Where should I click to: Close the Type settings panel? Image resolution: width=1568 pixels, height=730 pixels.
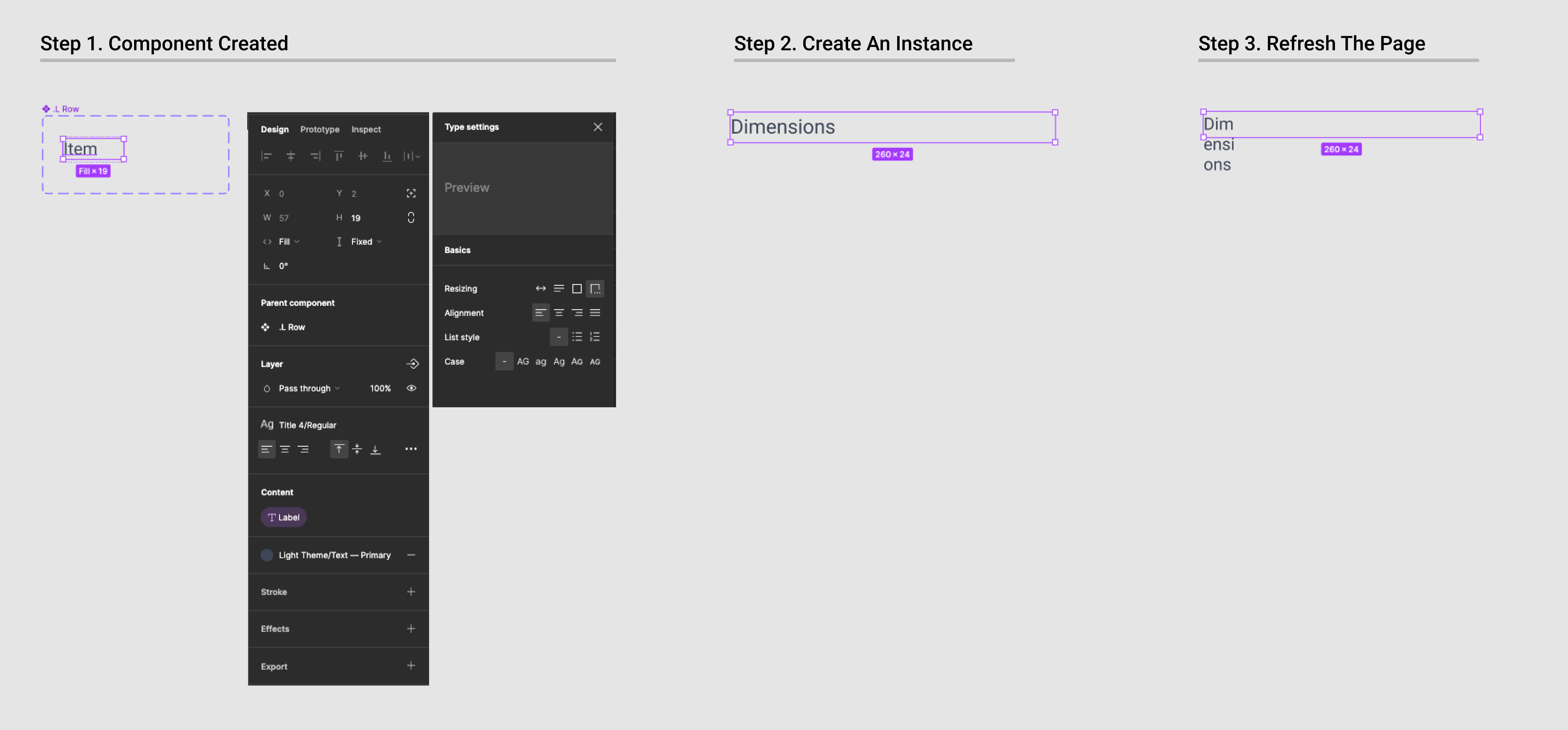(x=598, y=127)
